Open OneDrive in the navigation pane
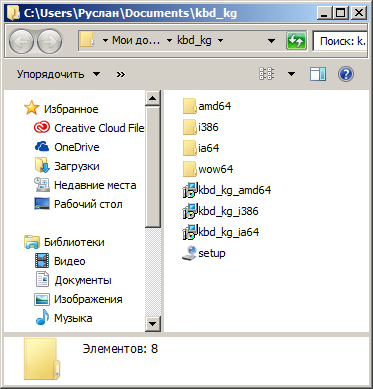The width and height of the screenshot is (373, 389). (x=77, y=147)
